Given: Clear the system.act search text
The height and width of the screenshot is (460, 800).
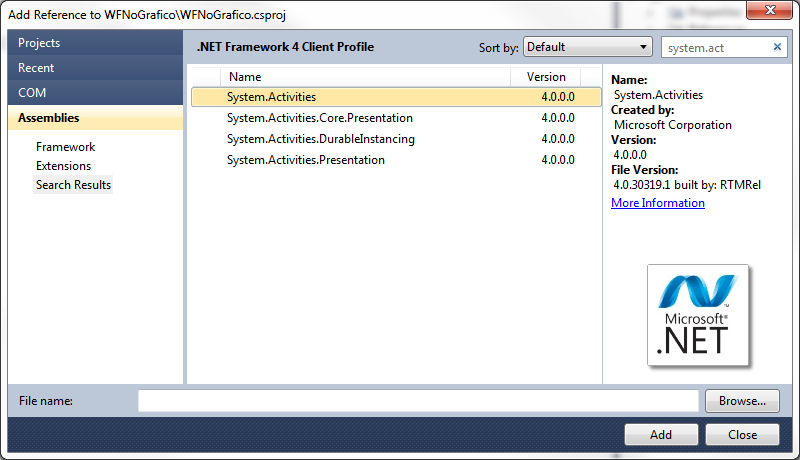Looking at the screenshot, I should [x=777, y=47].
